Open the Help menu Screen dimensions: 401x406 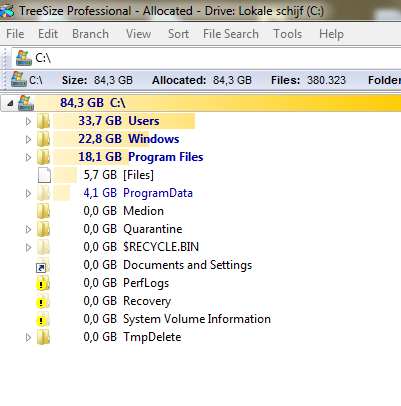coord(331,34)
